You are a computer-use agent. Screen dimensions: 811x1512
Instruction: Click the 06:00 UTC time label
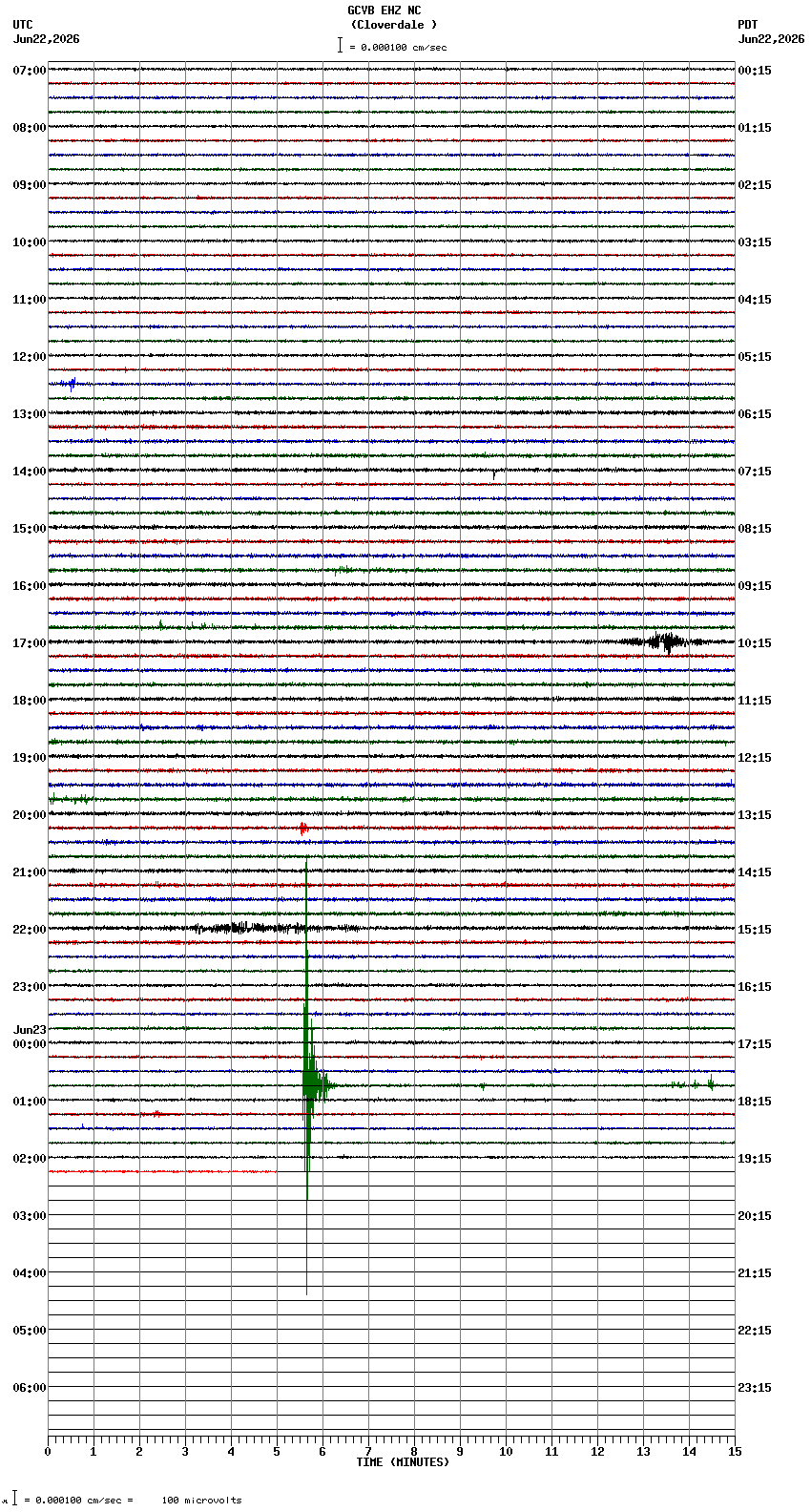pyautogui.click(x=30, y=1388)
